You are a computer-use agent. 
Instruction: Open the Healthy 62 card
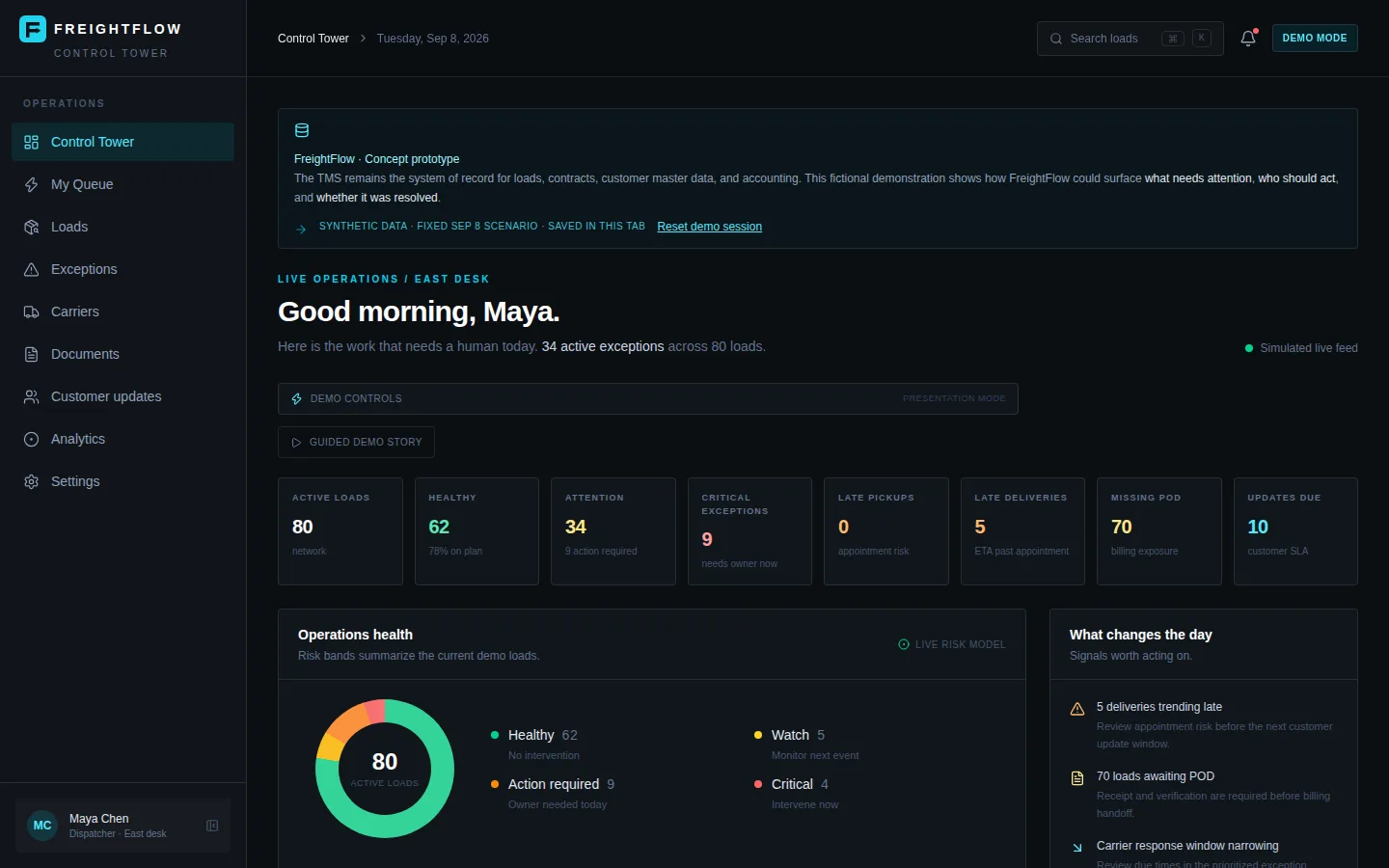(x=477, y=531)
